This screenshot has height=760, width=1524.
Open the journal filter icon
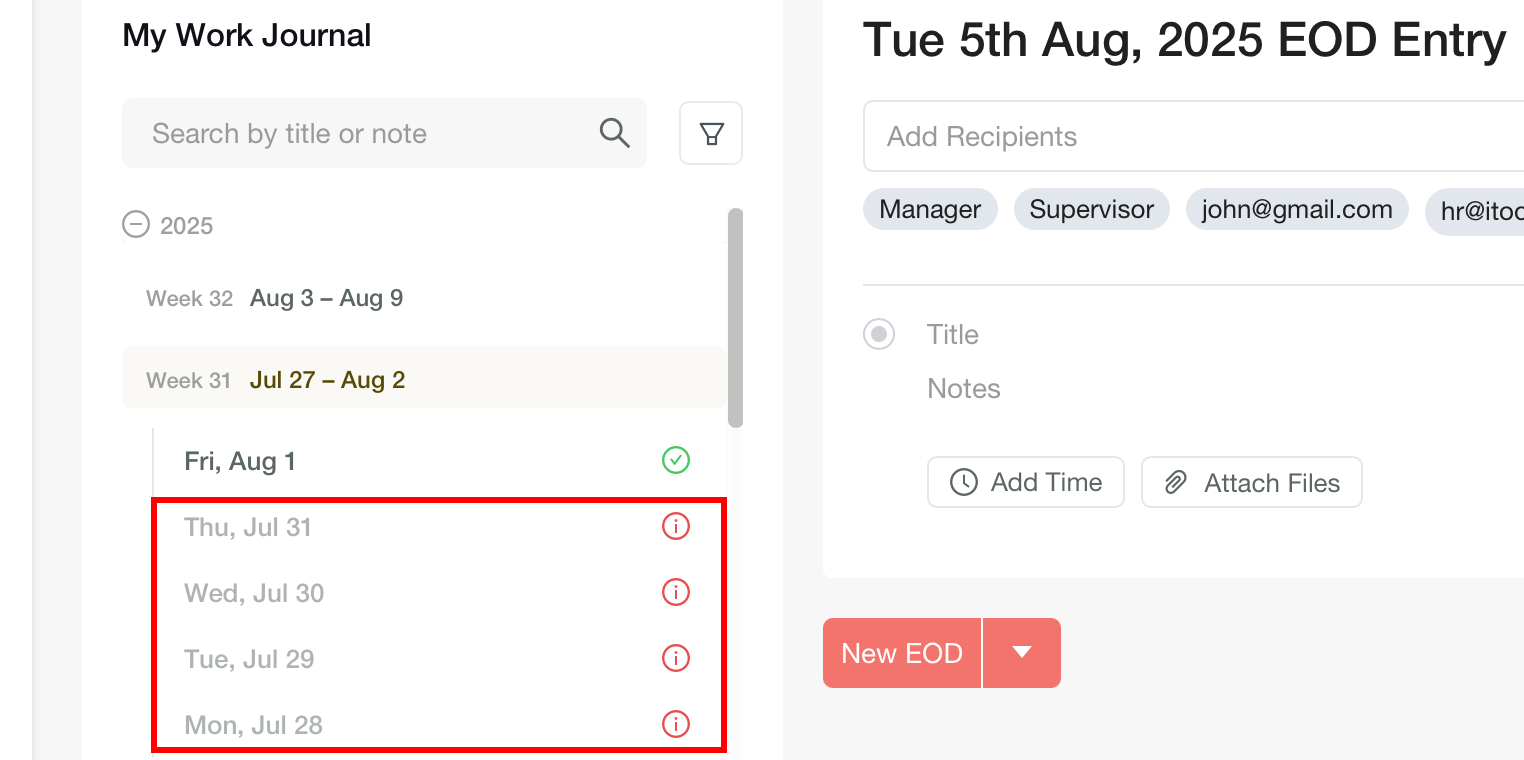pyautogui.click(x=711, y=133)
